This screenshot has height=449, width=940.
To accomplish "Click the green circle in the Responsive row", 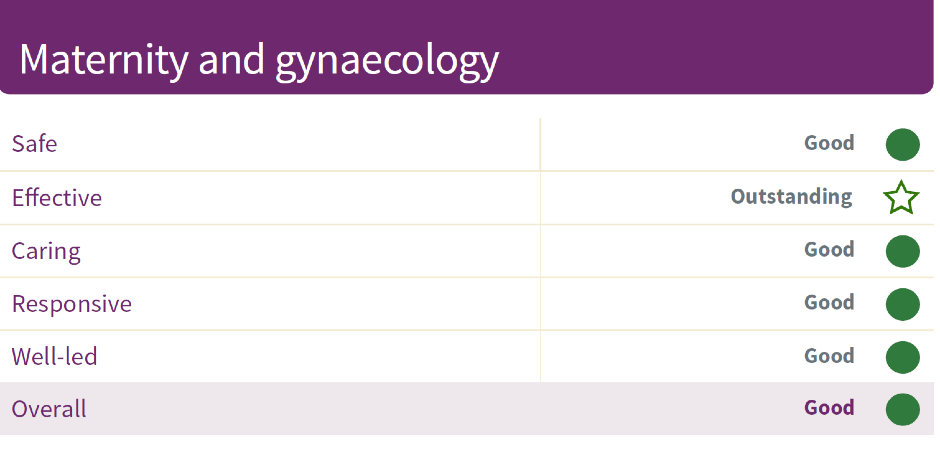I will tap(902, 304).
